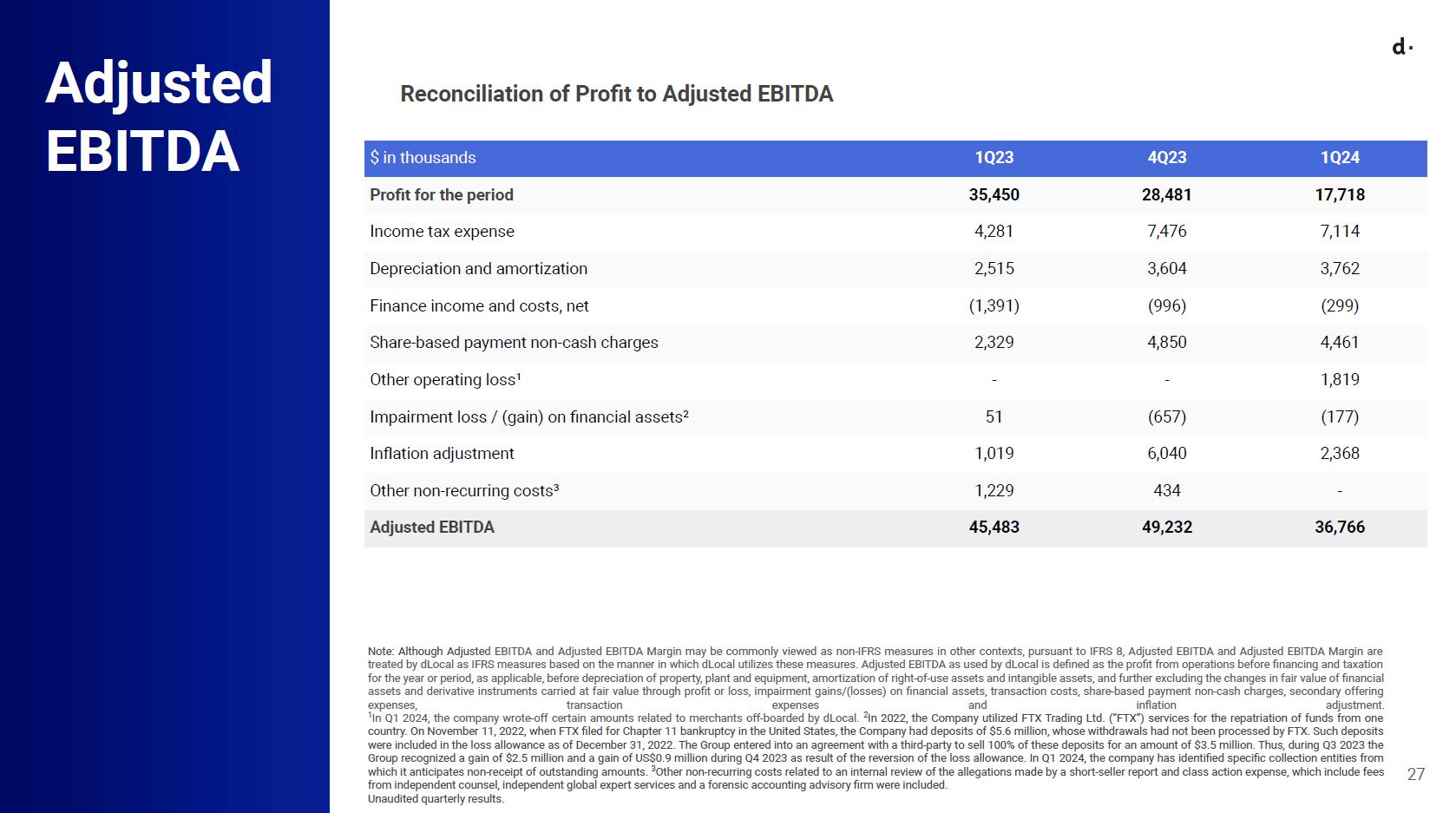
Task: Click the dLocal logo icon
Action: pos(1402,47)
